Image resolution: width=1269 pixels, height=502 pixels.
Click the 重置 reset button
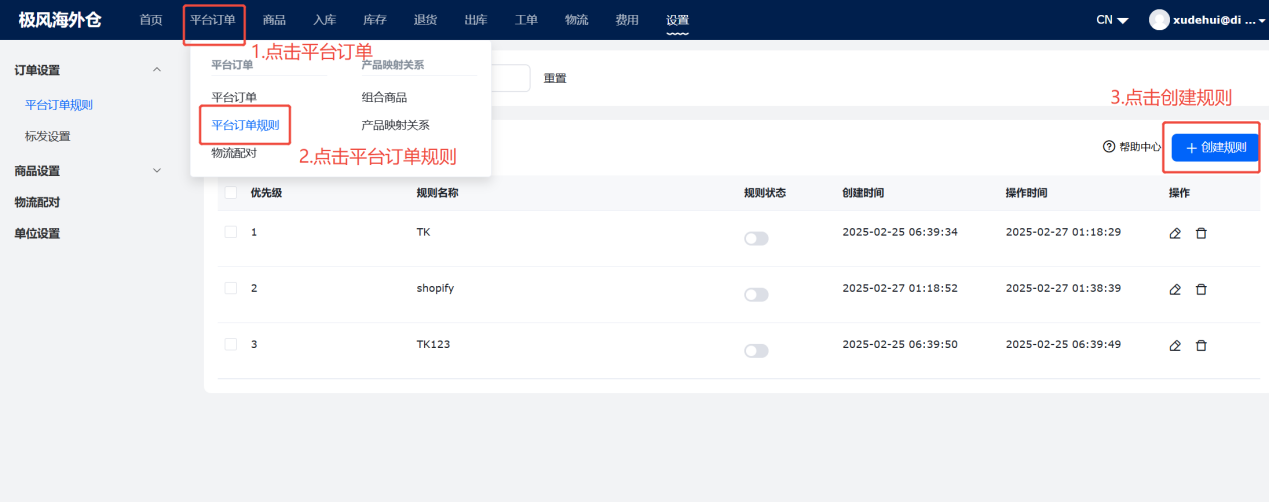click(555, 78)
